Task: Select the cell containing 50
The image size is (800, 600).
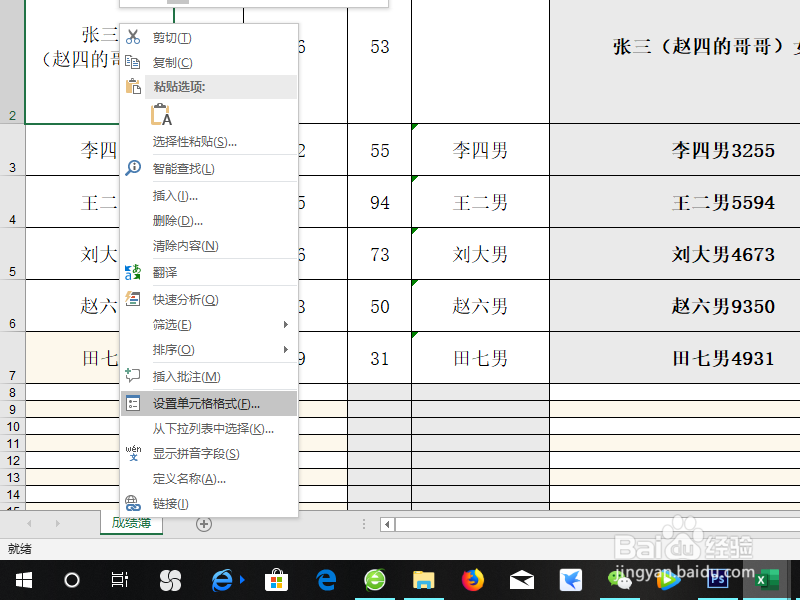Action: (380, 306)
